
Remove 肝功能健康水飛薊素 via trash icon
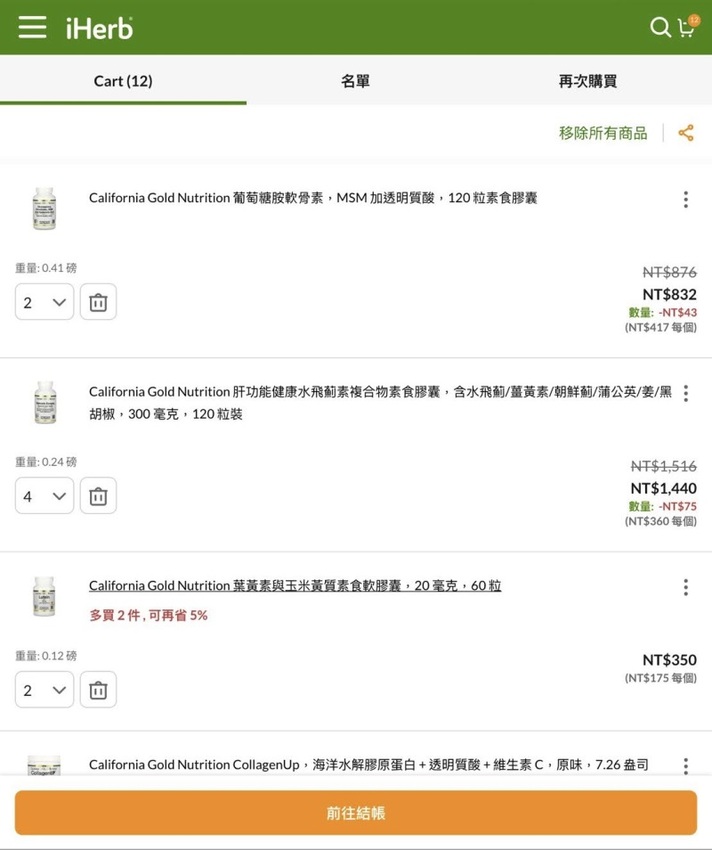click(x=97, y=495)
